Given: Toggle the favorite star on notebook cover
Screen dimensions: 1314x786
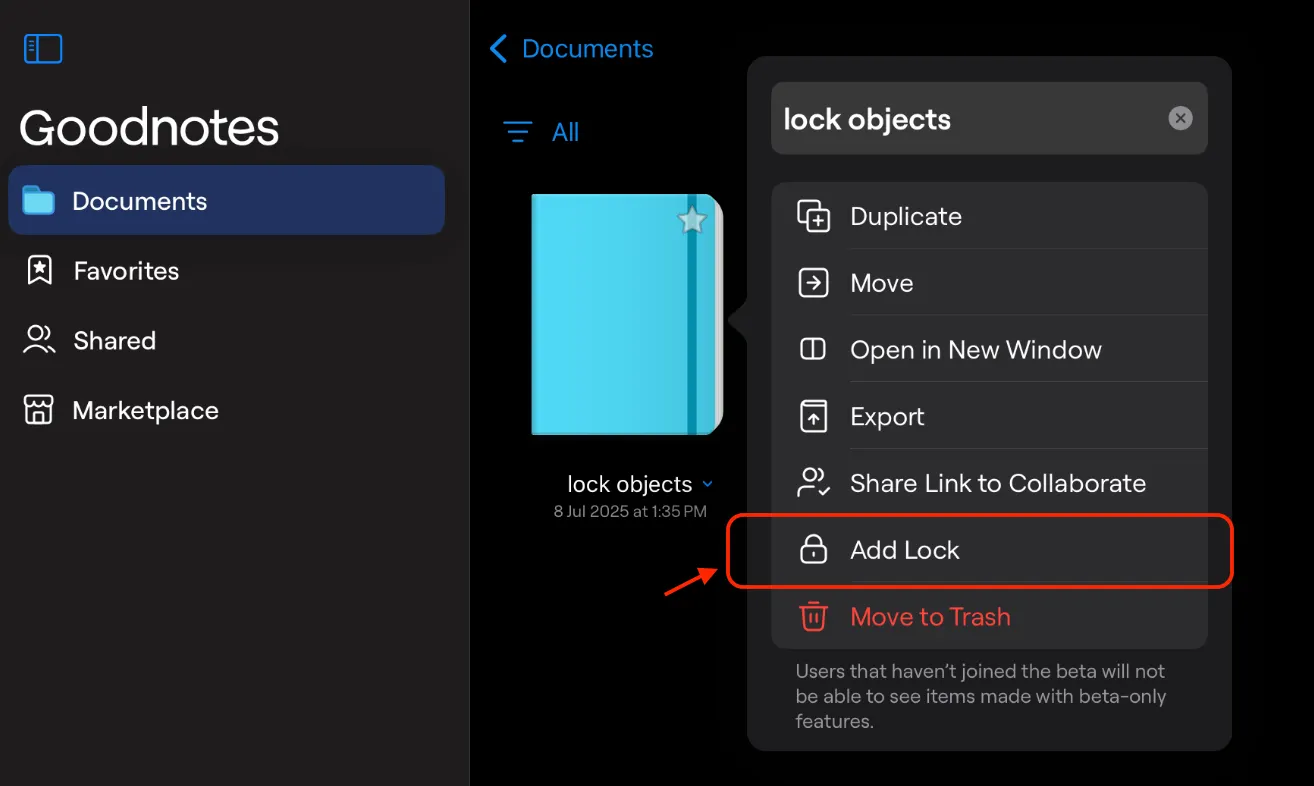Looking at the screenshot, I should point(691,220).
